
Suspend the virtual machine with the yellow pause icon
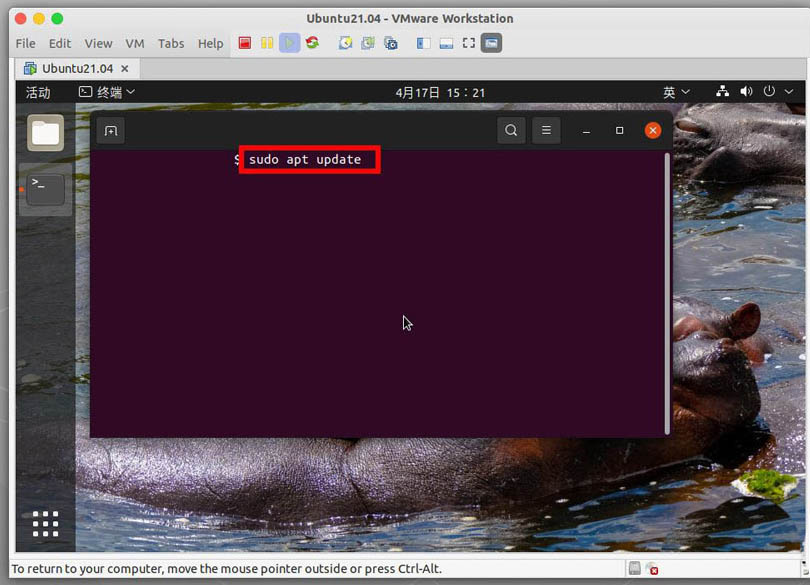coord(267,43)
